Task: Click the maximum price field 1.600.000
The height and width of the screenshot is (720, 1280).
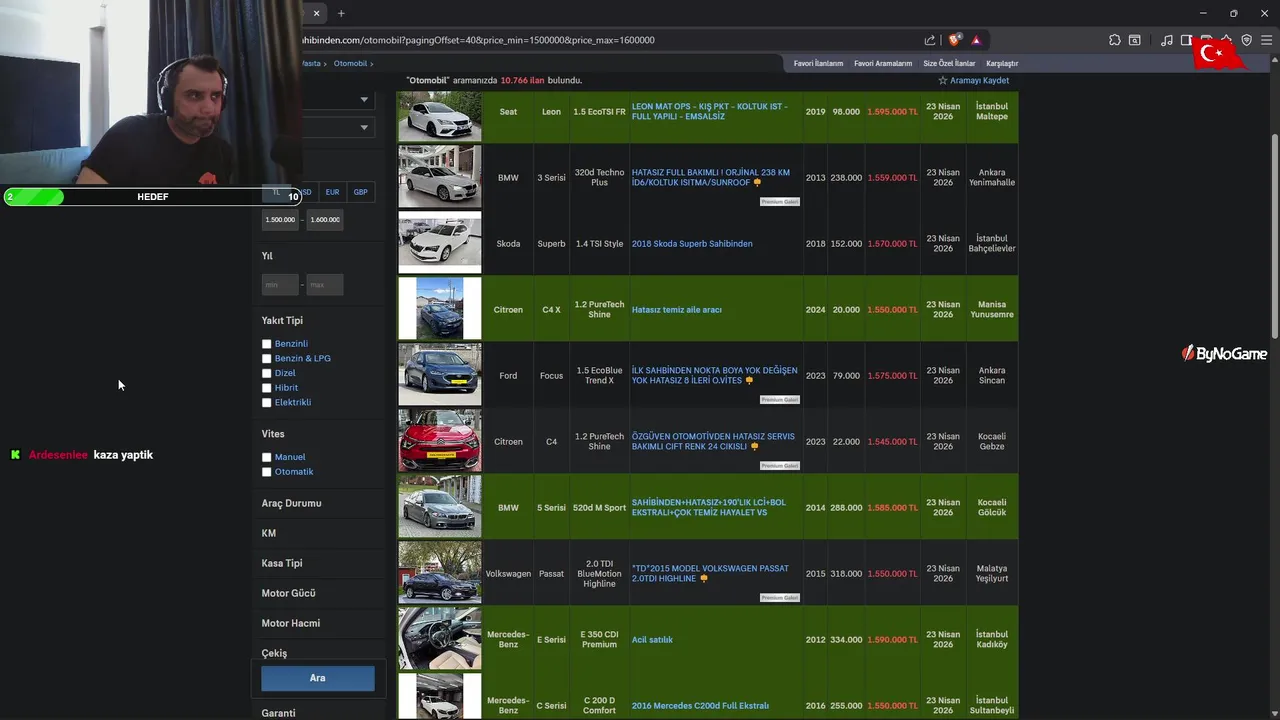Action: [325, 219]
